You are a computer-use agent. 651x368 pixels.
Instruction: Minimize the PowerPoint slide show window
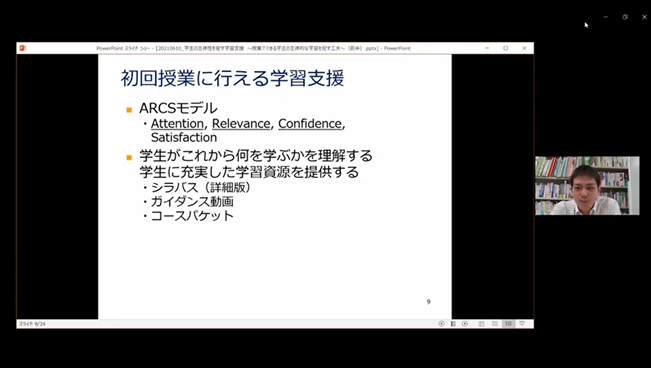[487, 48]
